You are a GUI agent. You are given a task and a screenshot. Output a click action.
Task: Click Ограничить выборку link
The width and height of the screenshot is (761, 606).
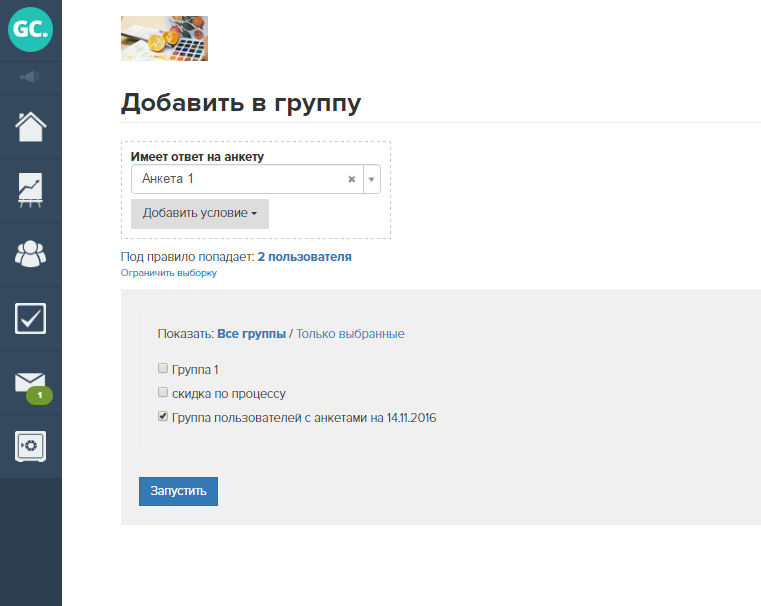point(169,273)
